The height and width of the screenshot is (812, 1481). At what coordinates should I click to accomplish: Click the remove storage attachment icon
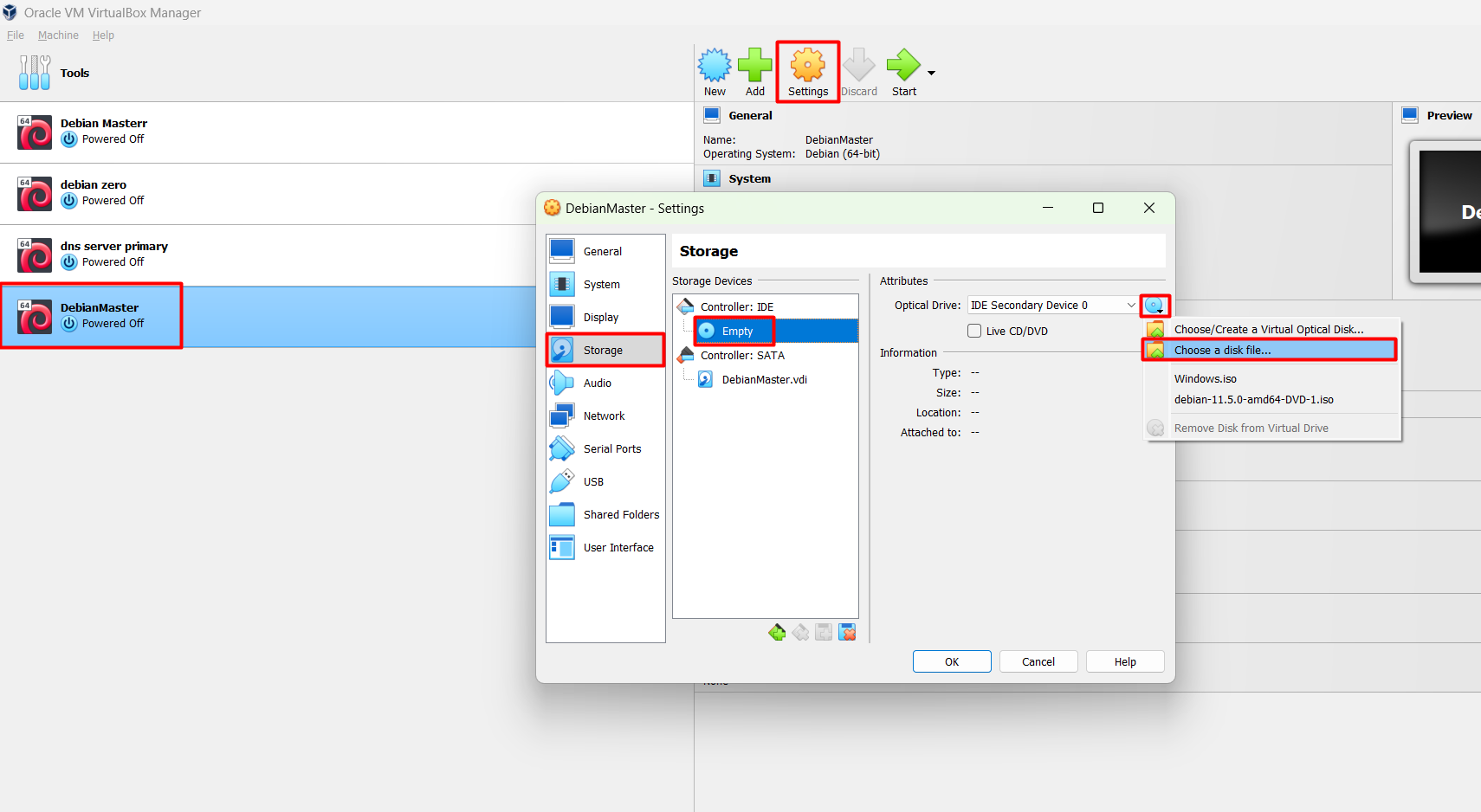[847, 633]
